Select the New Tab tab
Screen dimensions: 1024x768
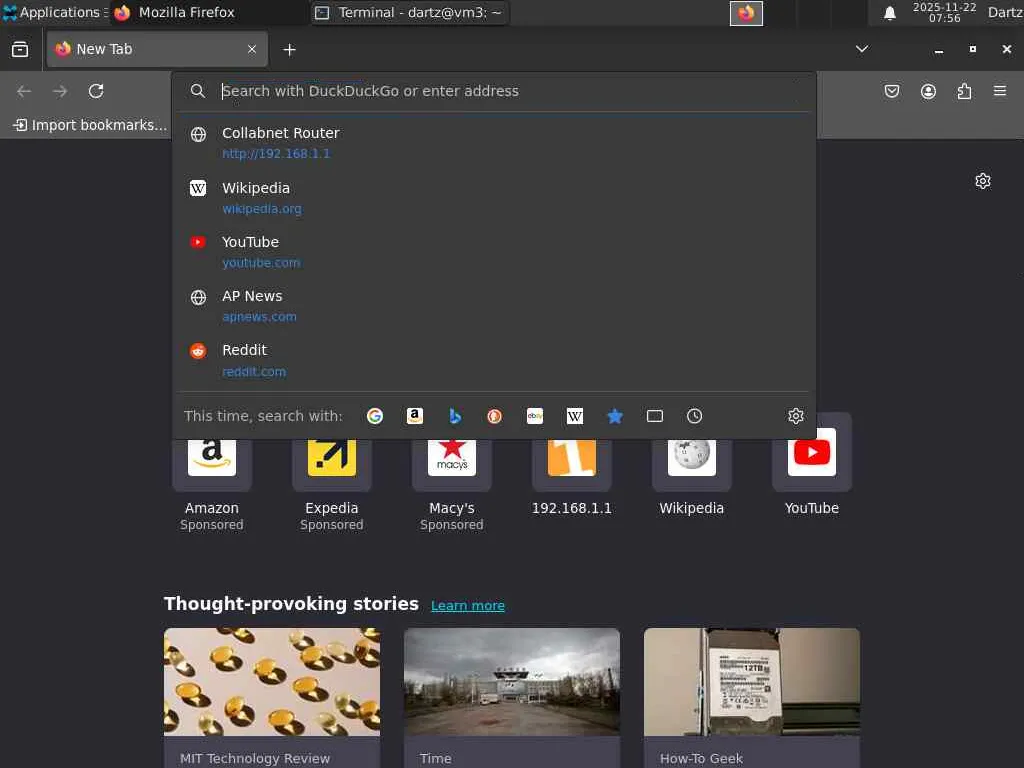click(x=157, y=49)
